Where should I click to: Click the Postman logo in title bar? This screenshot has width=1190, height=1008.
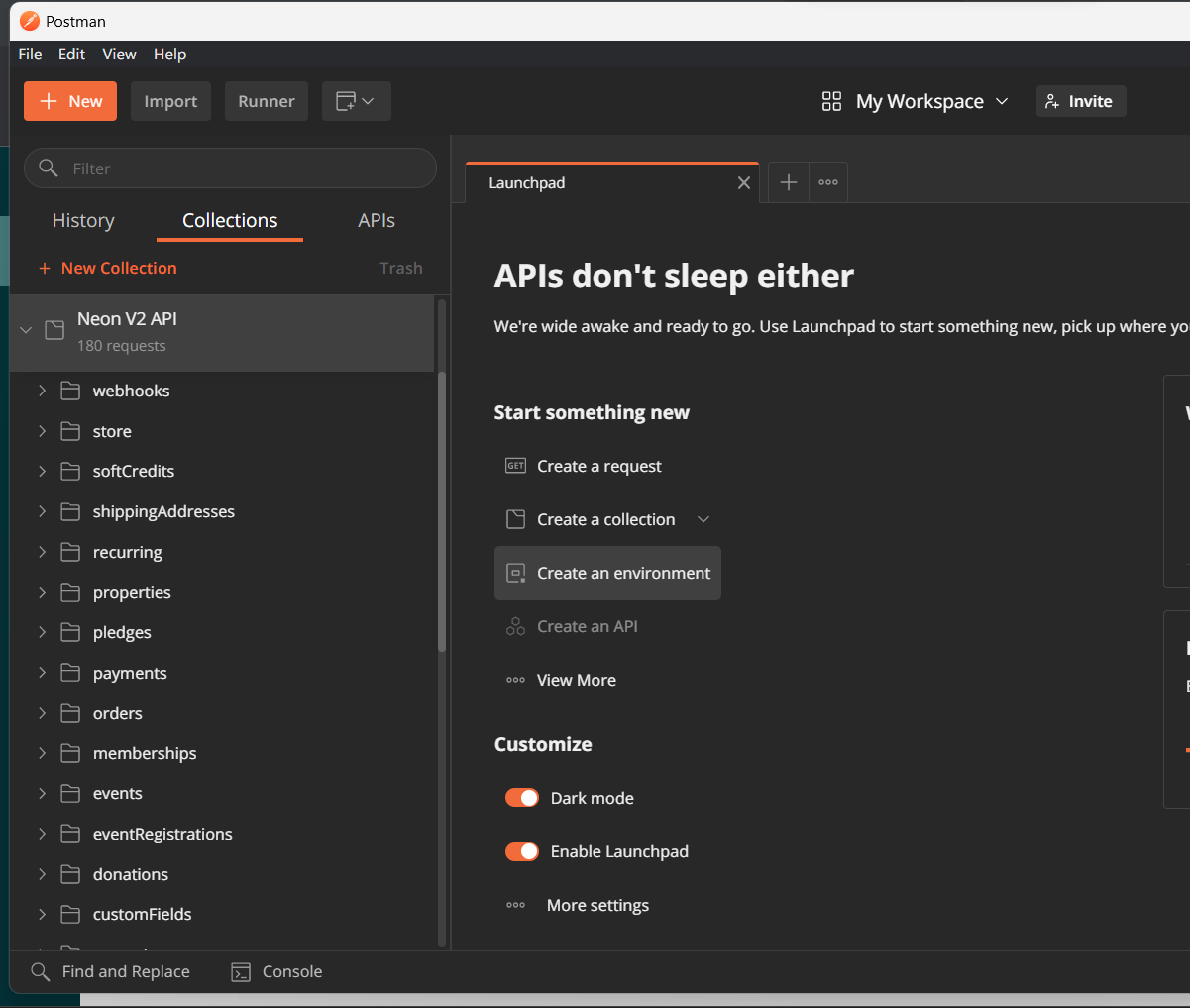click(30, 21)
